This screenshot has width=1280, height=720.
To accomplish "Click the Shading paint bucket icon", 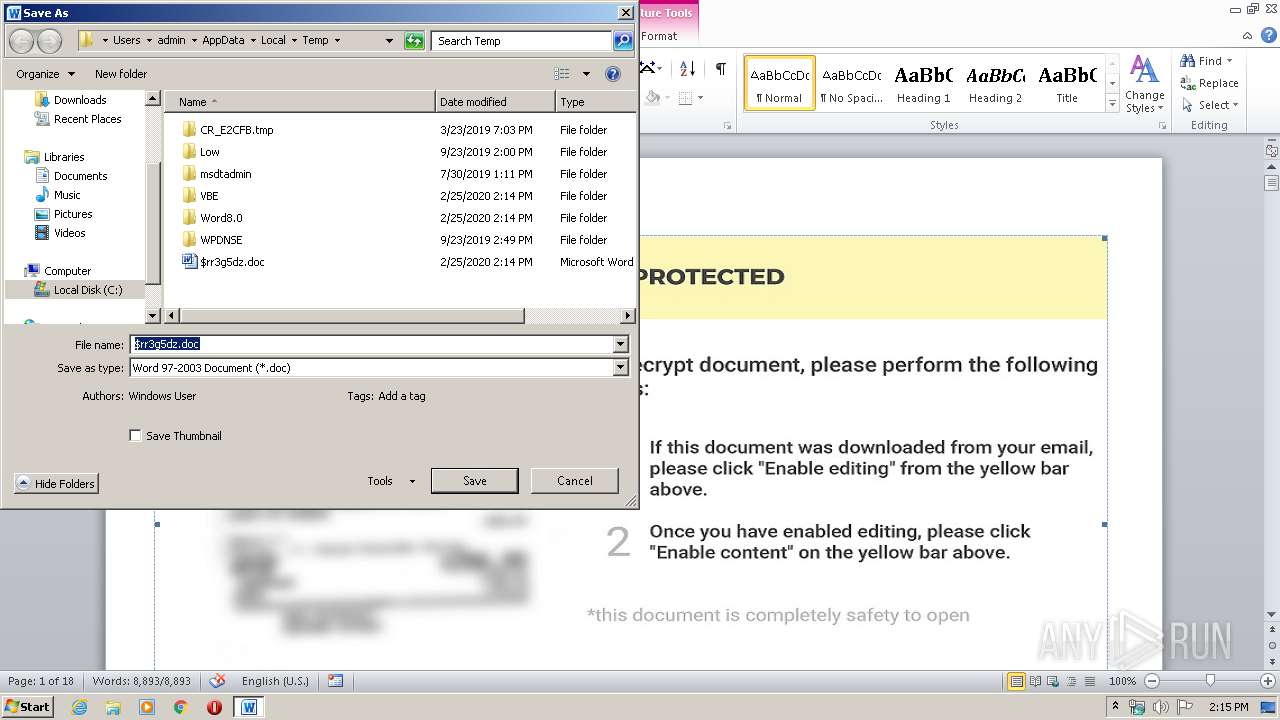I will pyautogui.click(x=653, y=97).
